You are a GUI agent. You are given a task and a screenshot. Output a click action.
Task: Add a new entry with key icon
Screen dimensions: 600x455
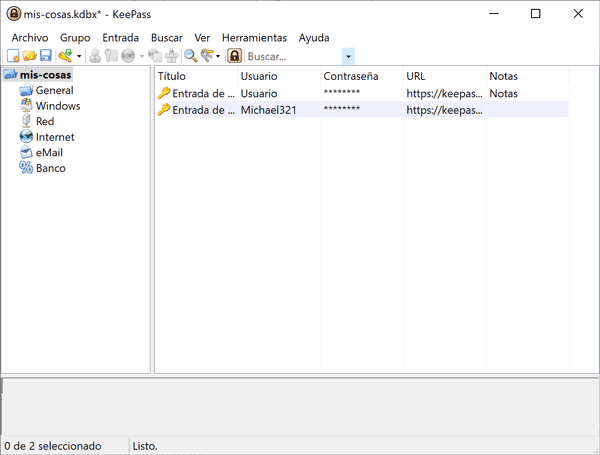tap(65, 56)
